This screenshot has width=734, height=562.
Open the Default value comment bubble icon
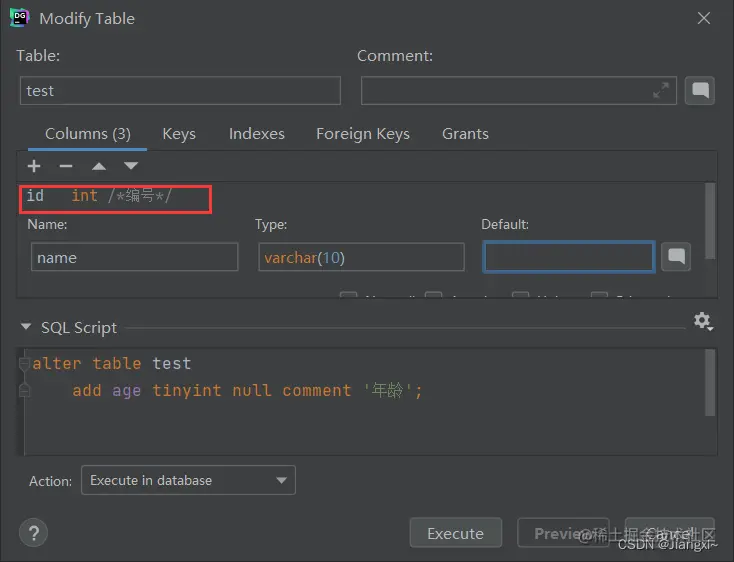pyautogui.click(x=676, y=256)
